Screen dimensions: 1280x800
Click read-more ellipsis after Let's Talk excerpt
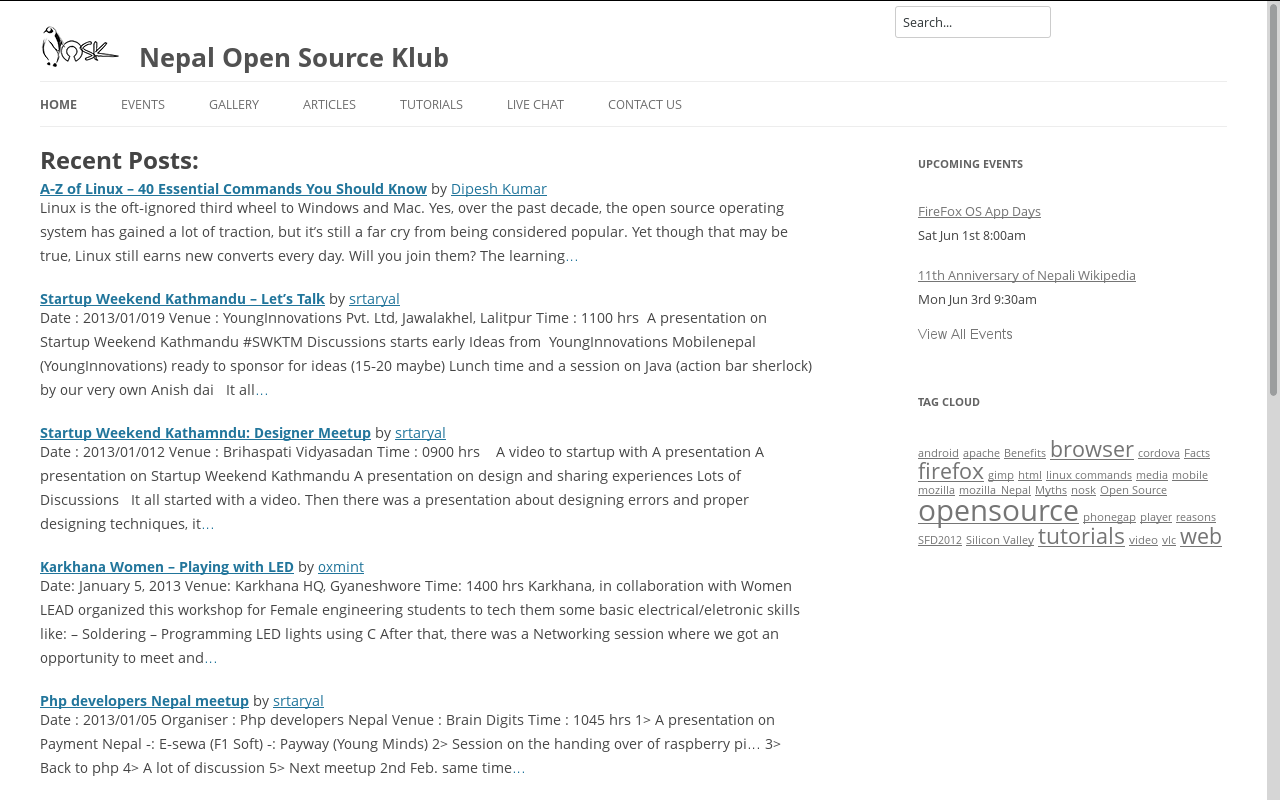(x=262, y=390)
